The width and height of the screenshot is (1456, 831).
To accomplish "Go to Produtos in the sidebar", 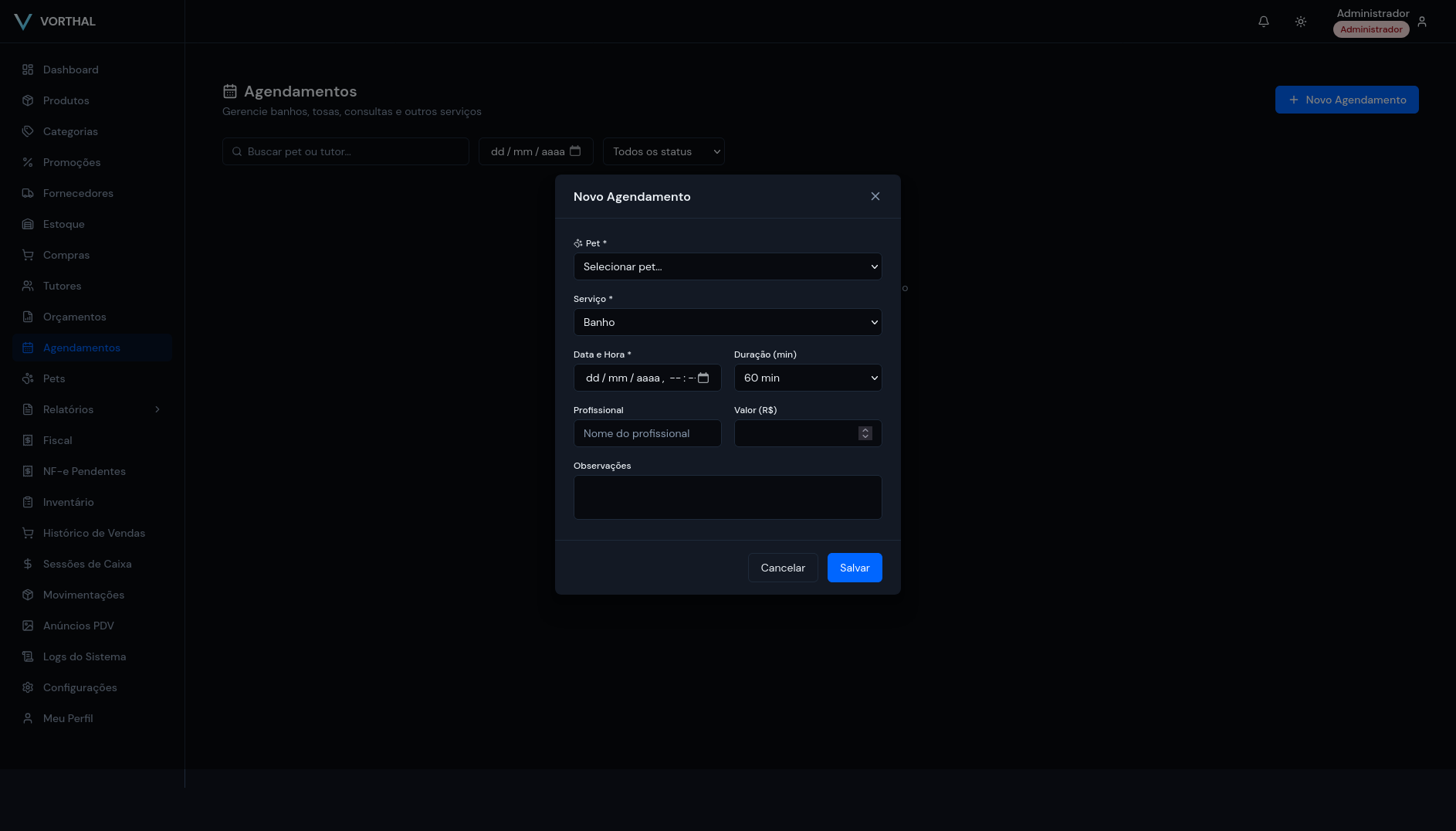I will pos(66,100).
